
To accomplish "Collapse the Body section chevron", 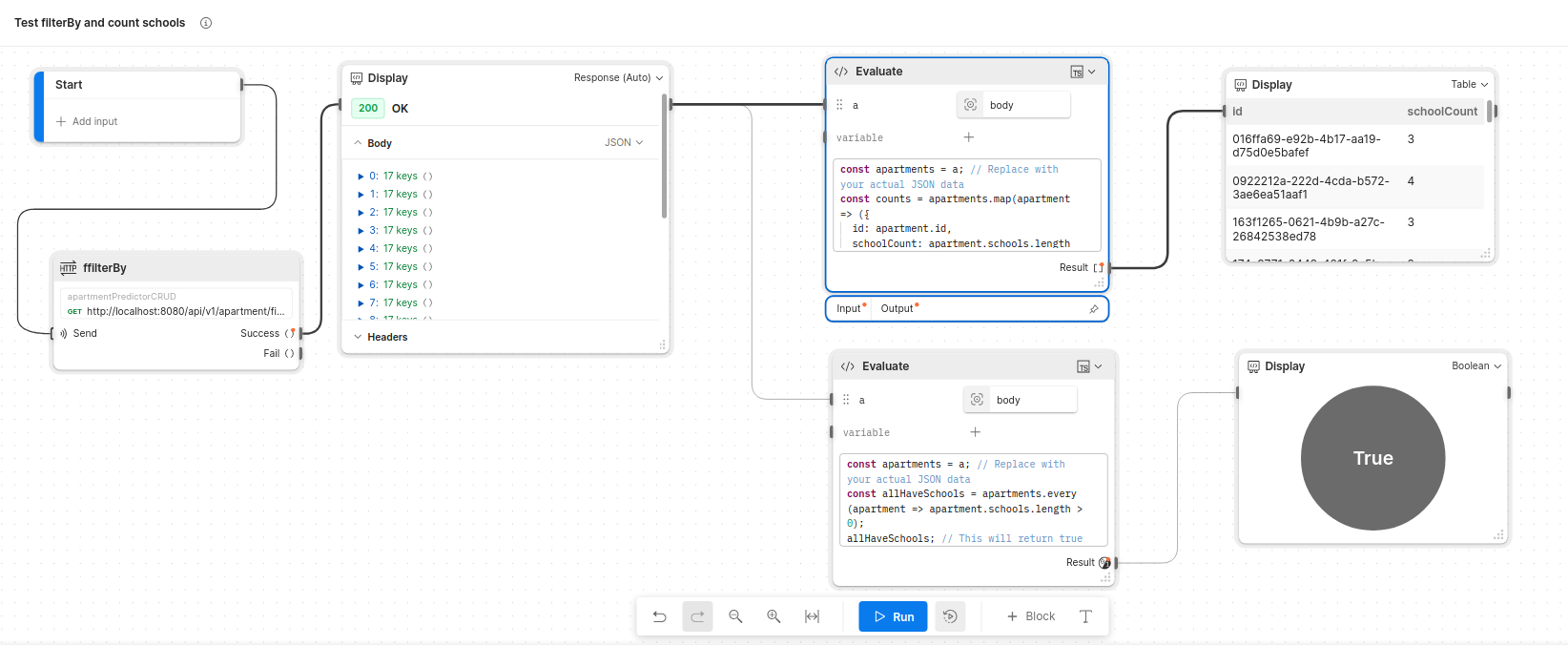I will (358, 143).
